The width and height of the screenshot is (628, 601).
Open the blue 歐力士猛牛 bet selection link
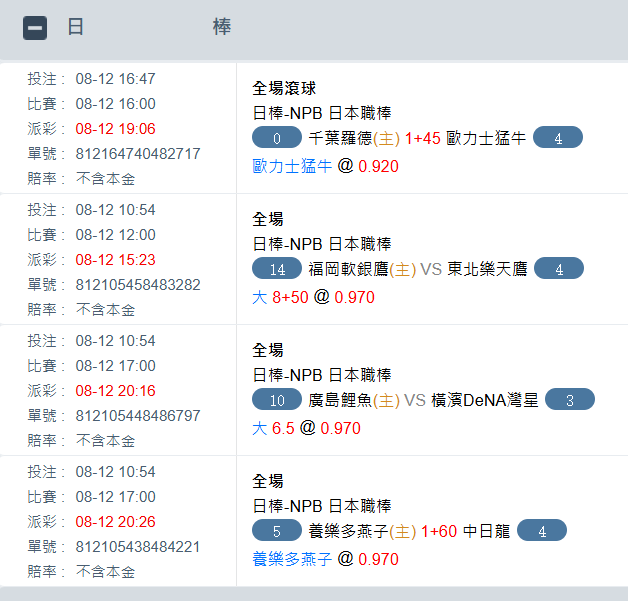292,166
